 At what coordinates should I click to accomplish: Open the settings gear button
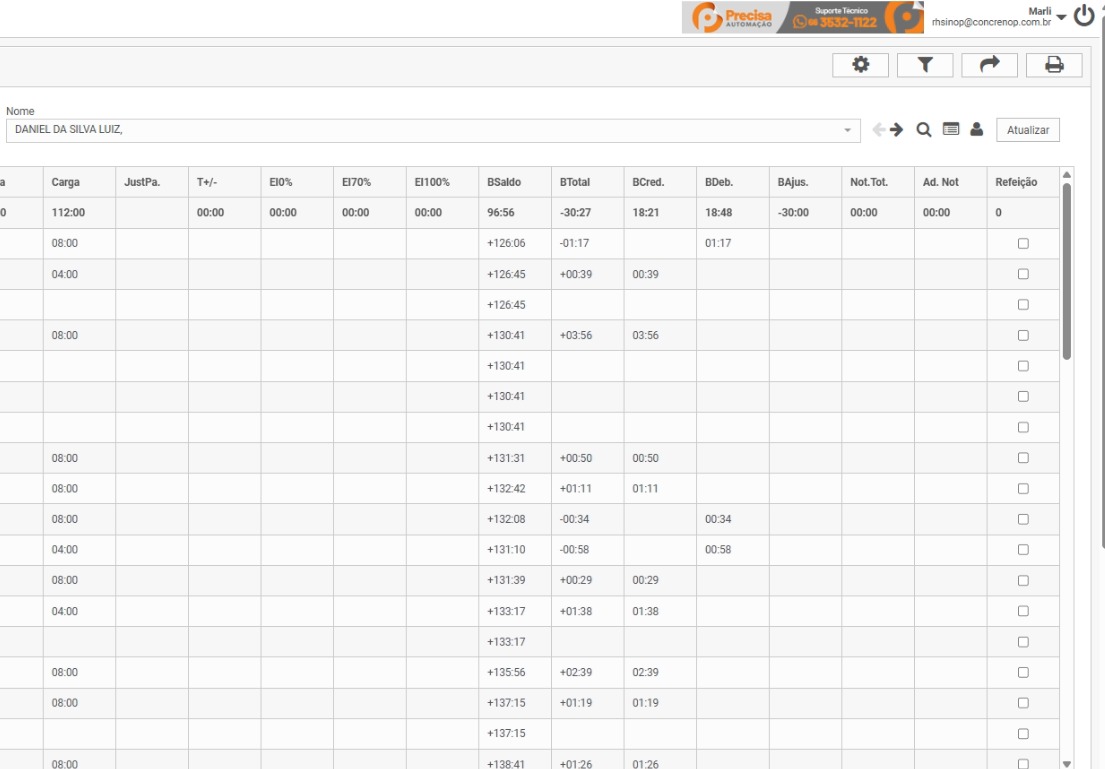tap(860, 65)
